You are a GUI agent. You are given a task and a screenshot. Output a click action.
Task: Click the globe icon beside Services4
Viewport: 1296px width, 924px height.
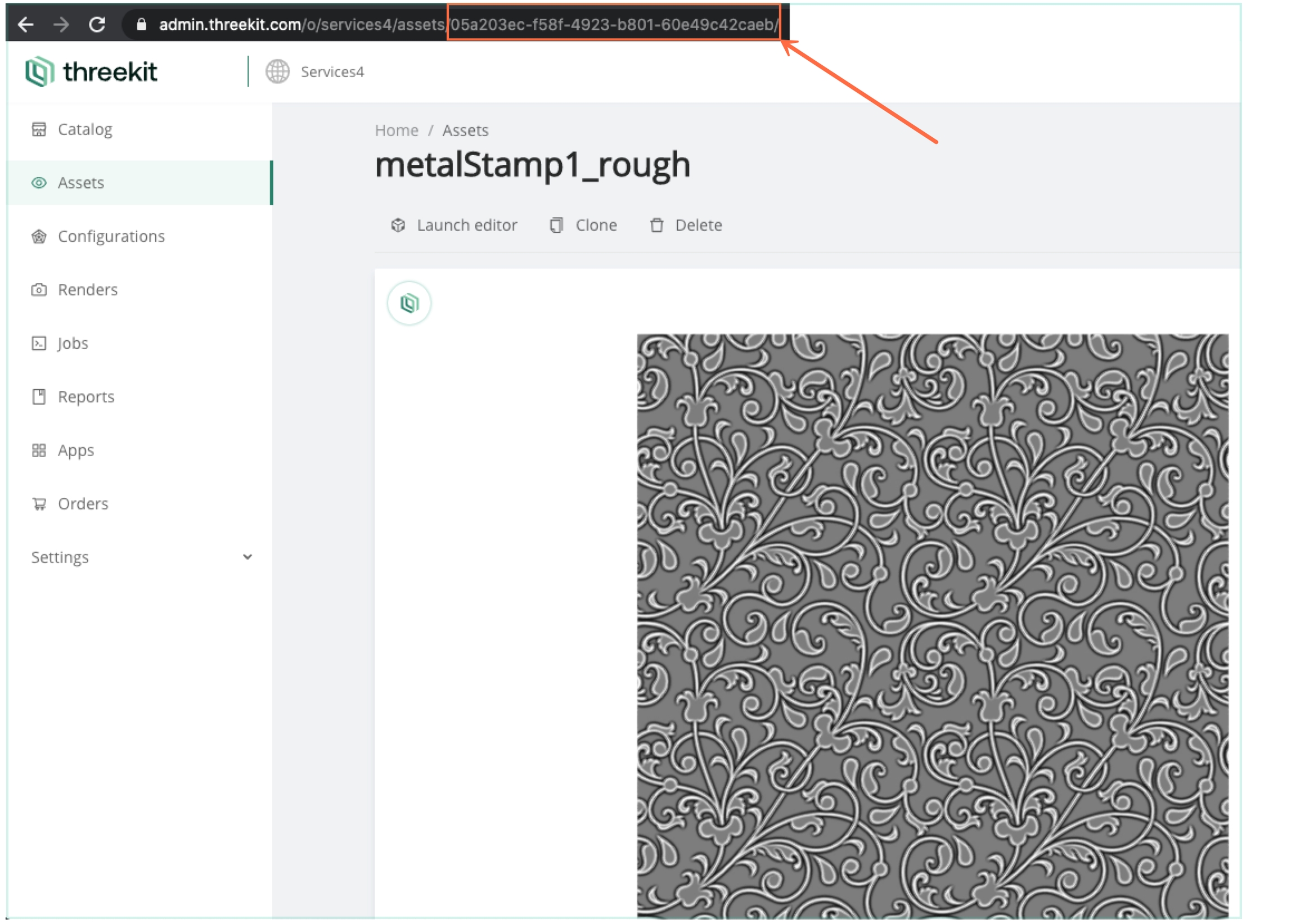point(278,71)
